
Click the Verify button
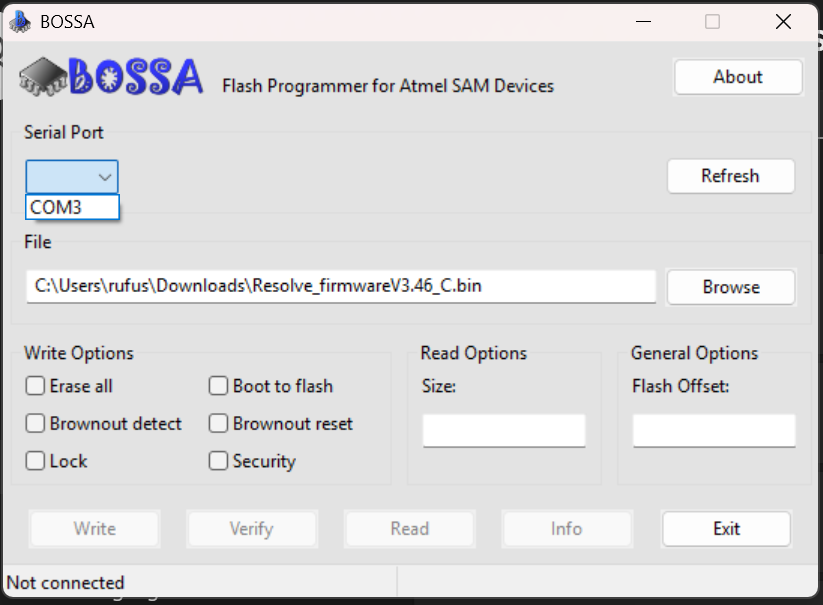[x=252, y=528]
